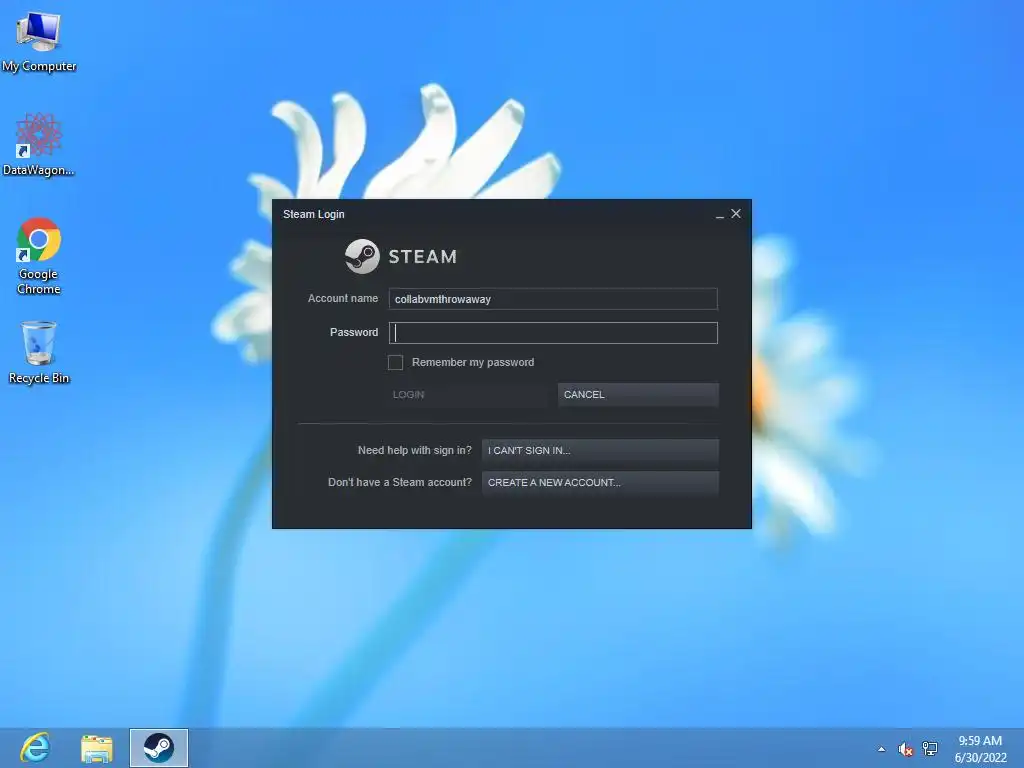The image size is (1024, 768).
Task: Click the muted volume tray icon
Action: (905, 749)
